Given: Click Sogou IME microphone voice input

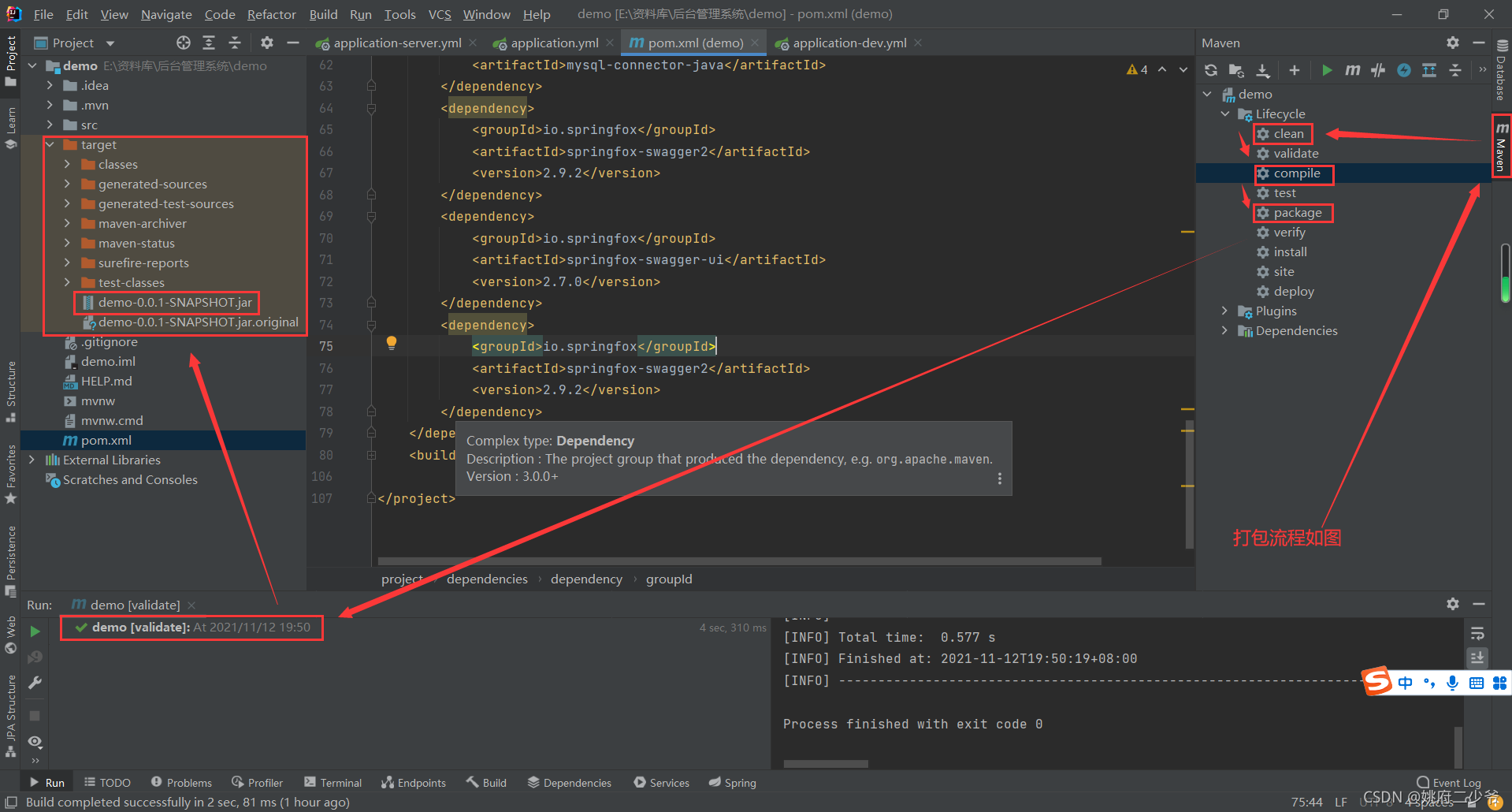Looking at the screenshot, I should coord(1453,683).
